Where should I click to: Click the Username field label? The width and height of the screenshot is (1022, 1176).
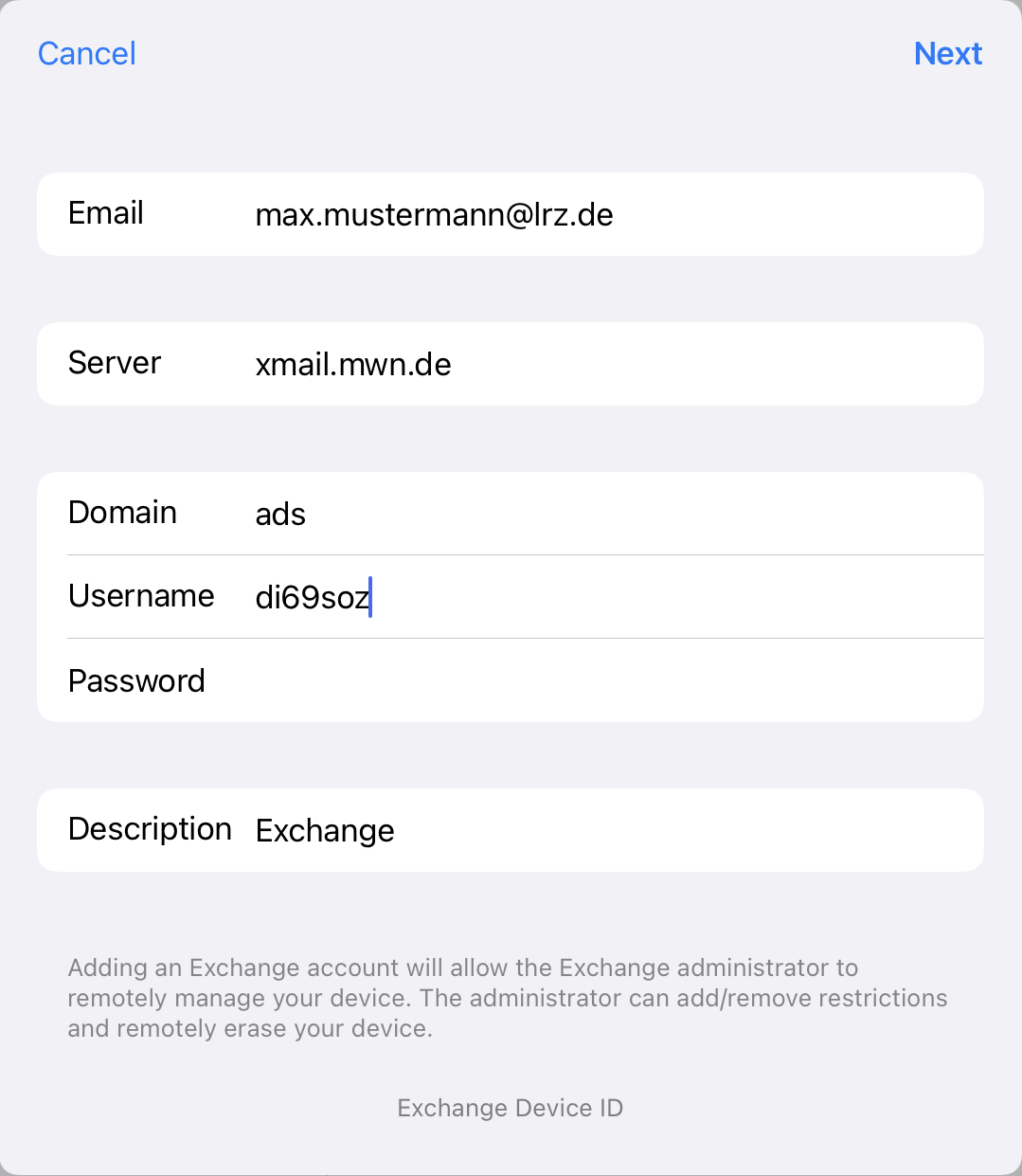tap(141, 596)
